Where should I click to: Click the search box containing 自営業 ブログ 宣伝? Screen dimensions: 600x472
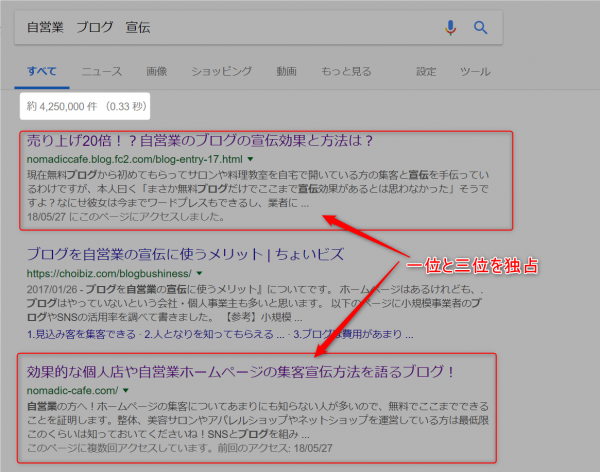click(x=220, y=28)
